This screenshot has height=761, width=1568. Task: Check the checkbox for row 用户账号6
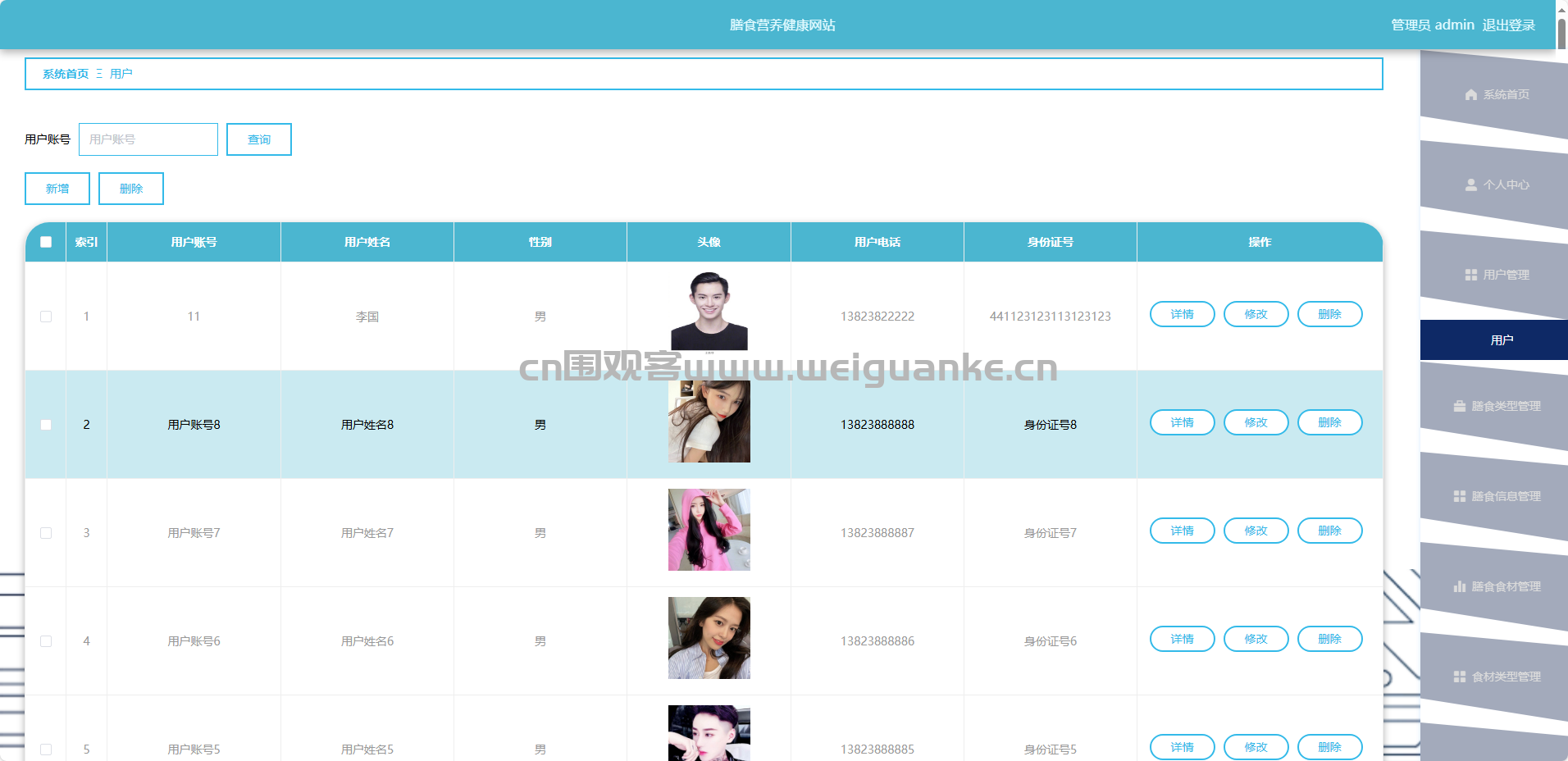tap(46, 641)
